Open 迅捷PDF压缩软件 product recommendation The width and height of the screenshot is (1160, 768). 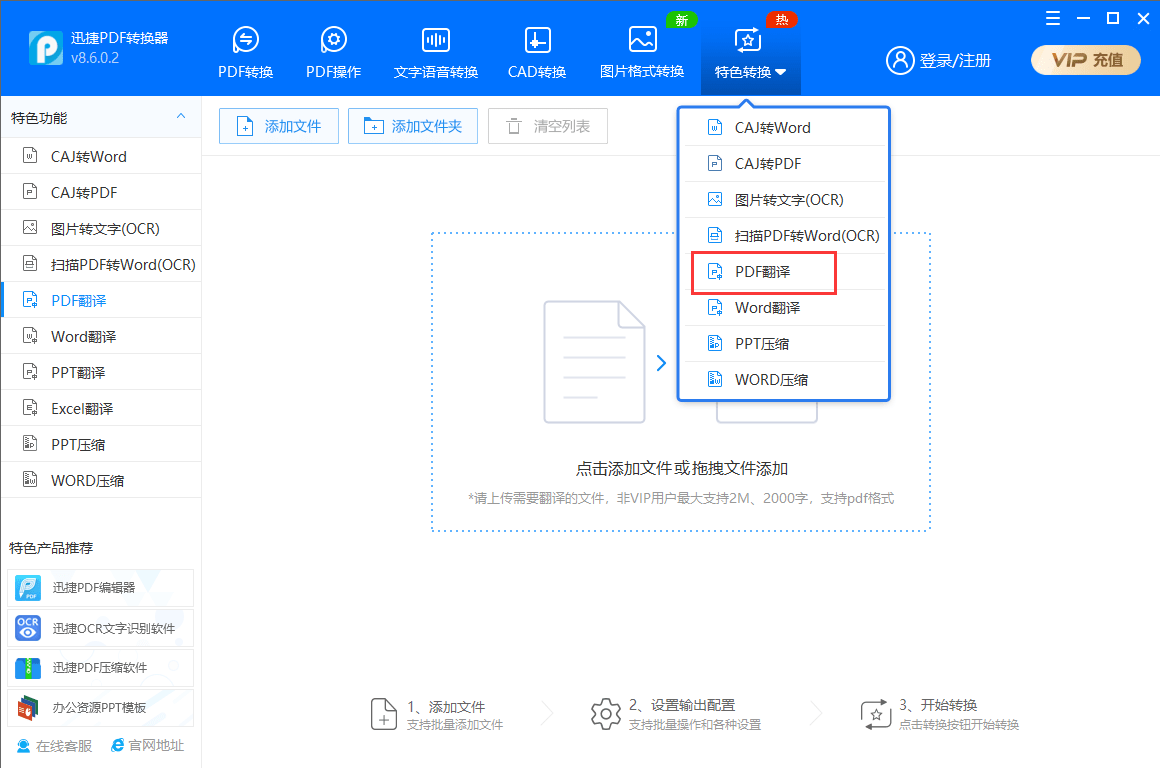(101, 668)
